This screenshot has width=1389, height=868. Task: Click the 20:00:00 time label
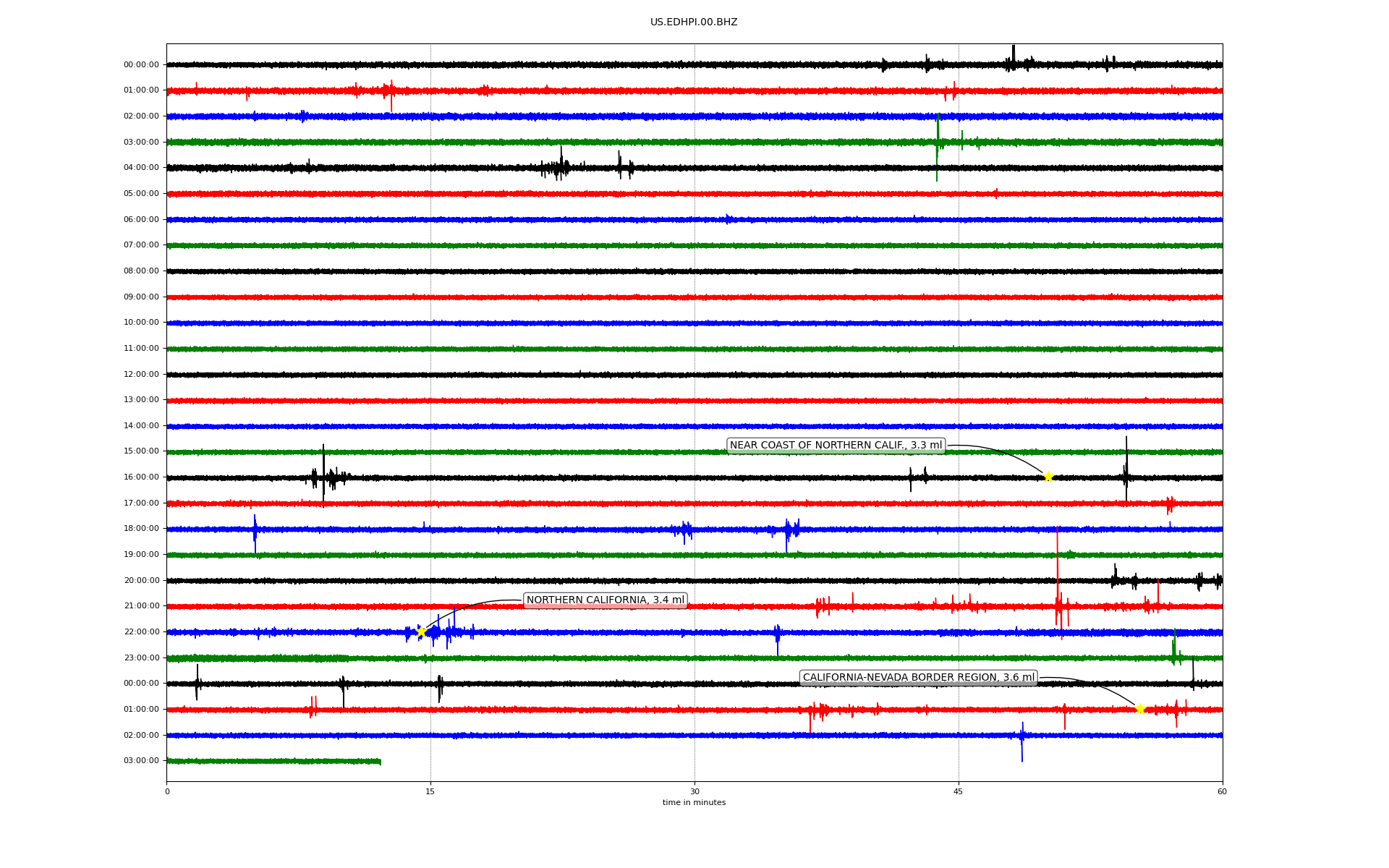pyautogui.click(x=141, y=581)
